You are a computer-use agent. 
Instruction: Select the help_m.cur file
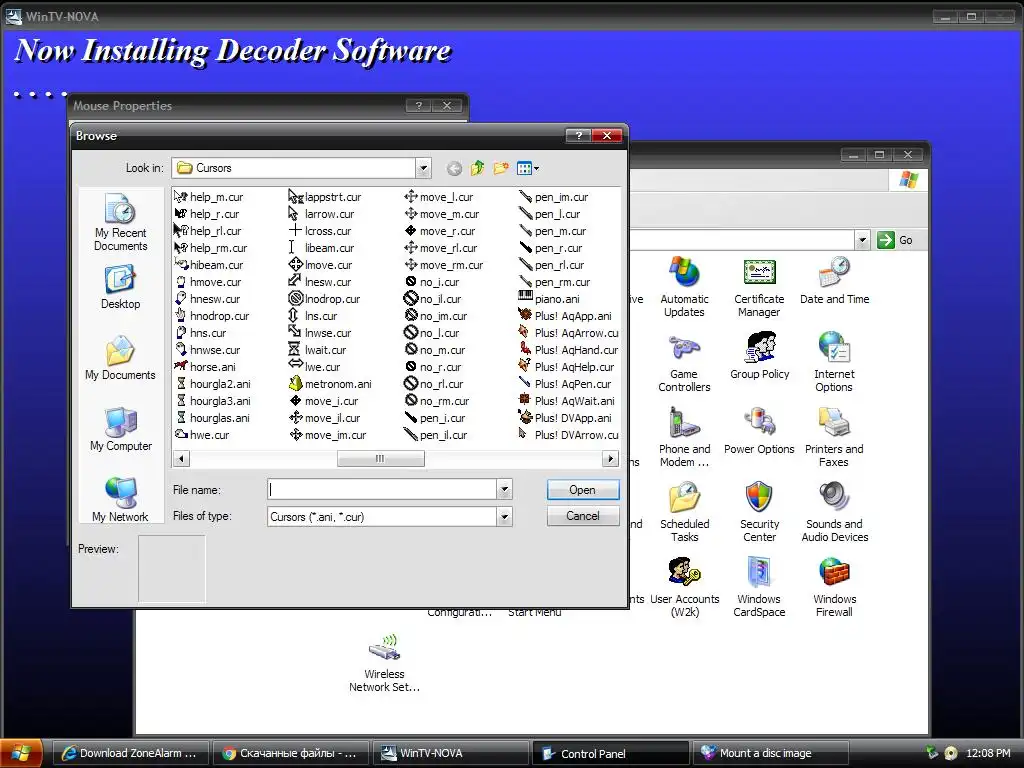click(x=209, y=197)
